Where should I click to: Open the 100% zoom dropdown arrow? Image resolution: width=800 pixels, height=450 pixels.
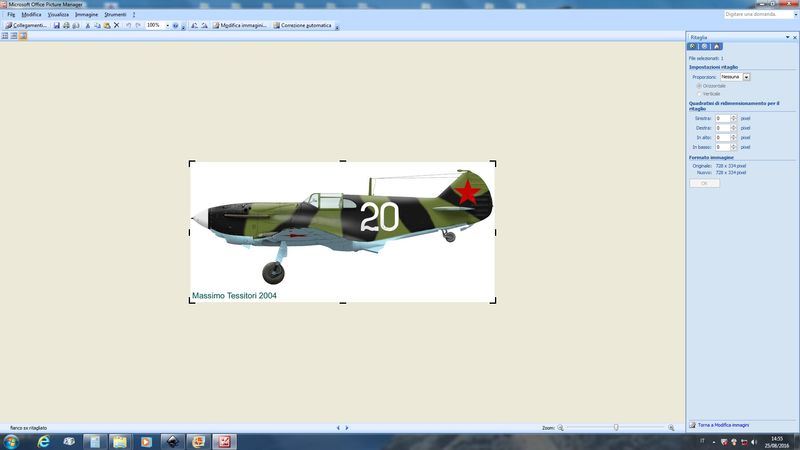point(167,25)
